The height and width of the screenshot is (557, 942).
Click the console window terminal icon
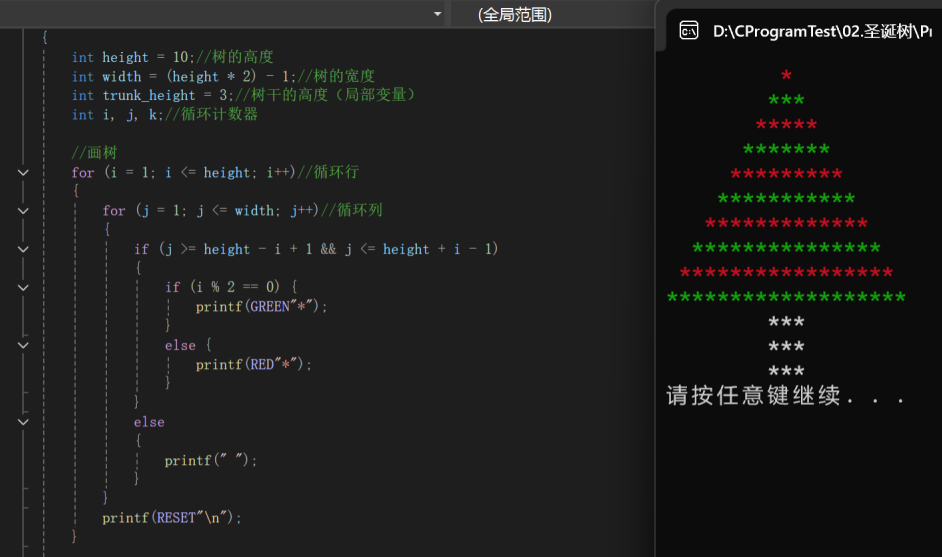pyautogui.click(x=688, y=30)
